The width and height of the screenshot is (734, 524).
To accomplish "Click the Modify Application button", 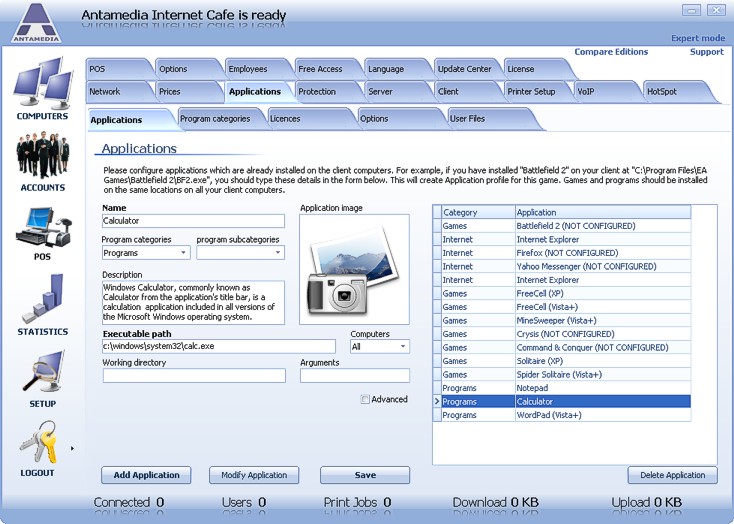I will click(x=254, y=475).
